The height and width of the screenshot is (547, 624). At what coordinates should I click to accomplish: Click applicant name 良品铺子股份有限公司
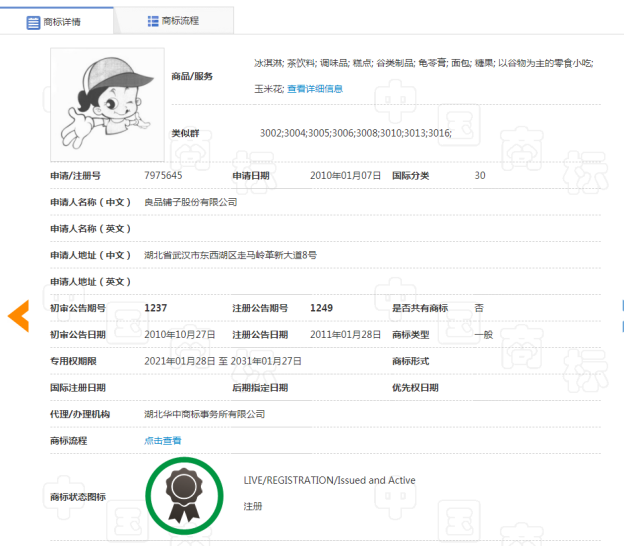[x=191, y=202]
